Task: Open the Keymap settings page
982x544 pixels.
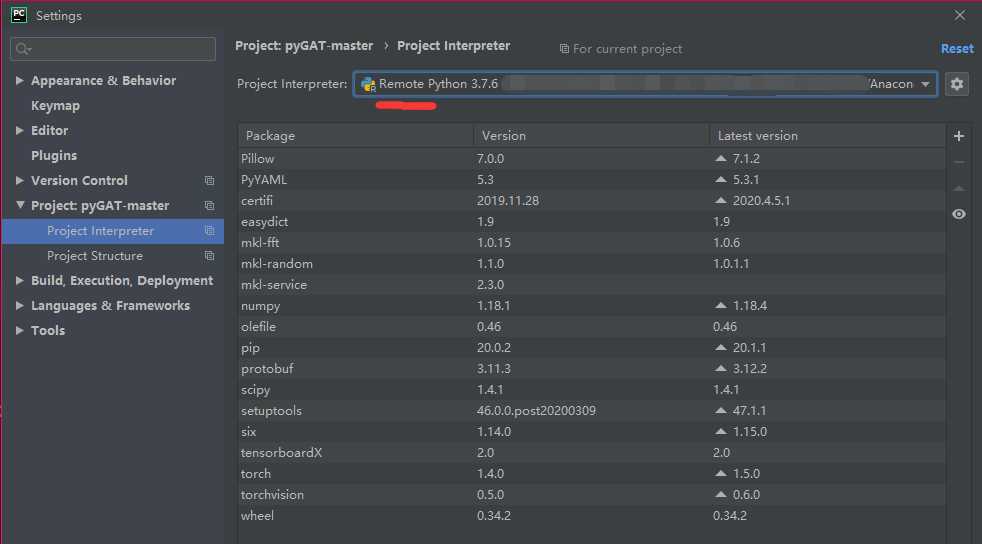Action: (x=55, y=106)
